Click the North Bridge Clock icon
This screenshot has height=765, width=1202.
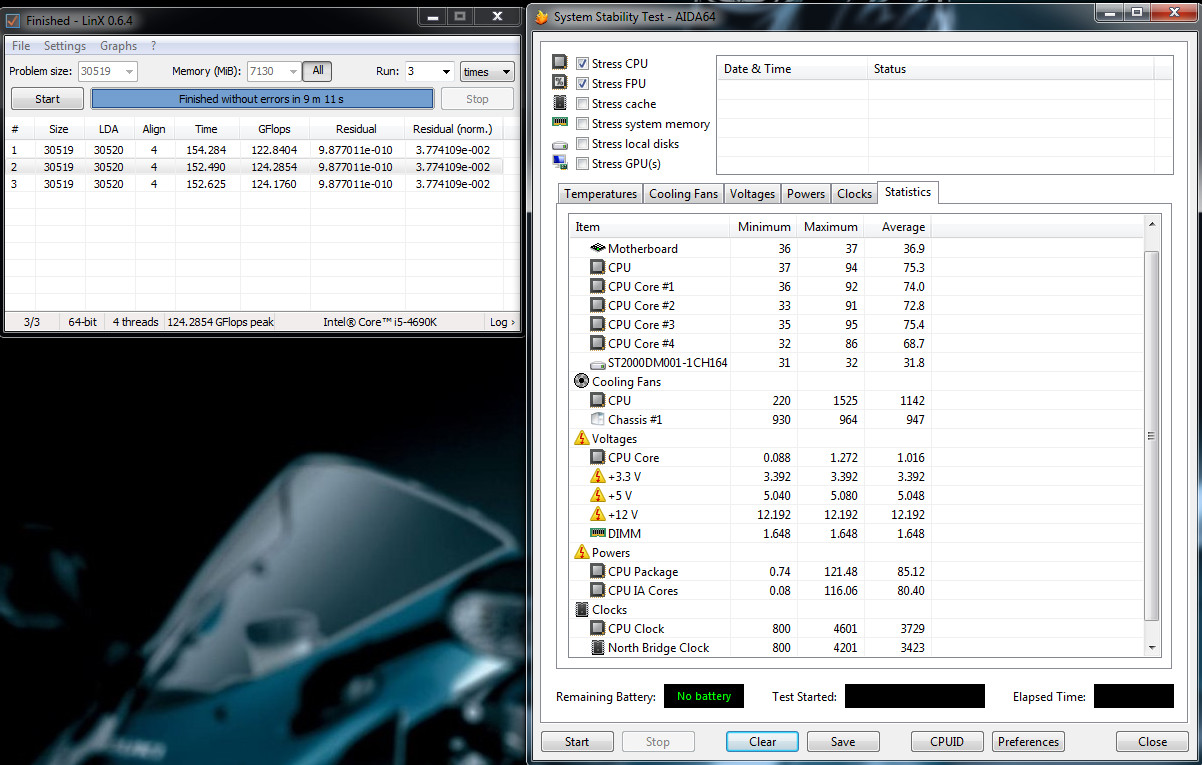pos(598,647)
